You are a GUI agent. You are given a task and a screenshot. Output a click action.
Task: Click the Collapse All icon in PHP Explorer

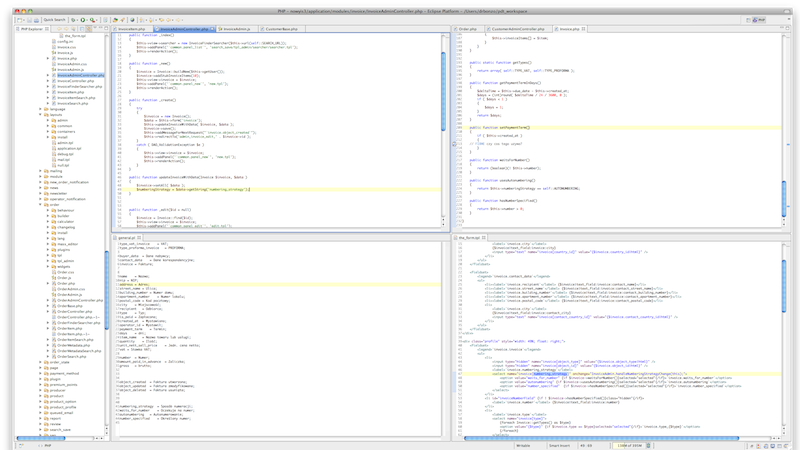[84, 30]
